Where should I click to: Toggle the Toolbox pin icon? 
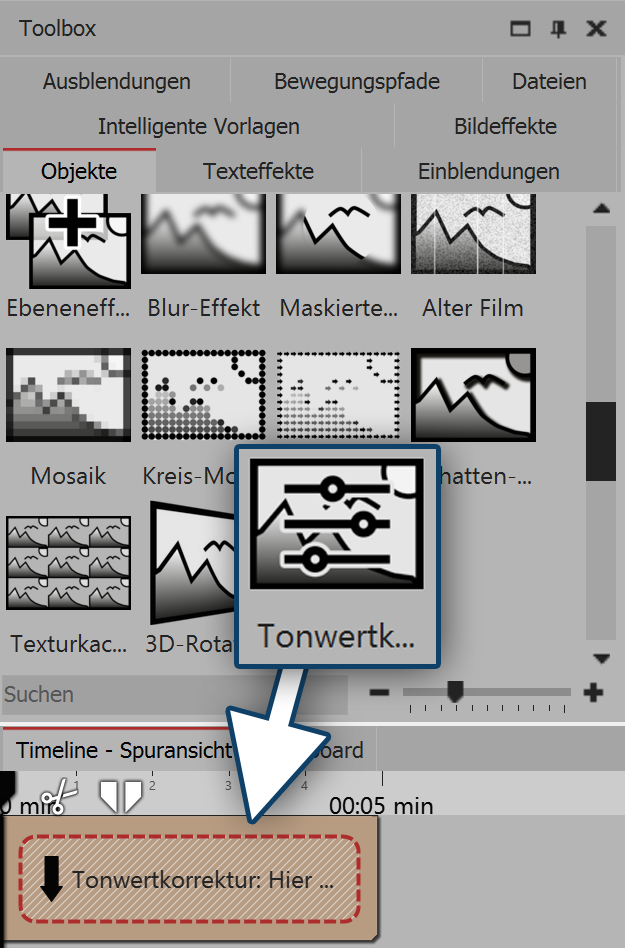click(x=559, y=28)
